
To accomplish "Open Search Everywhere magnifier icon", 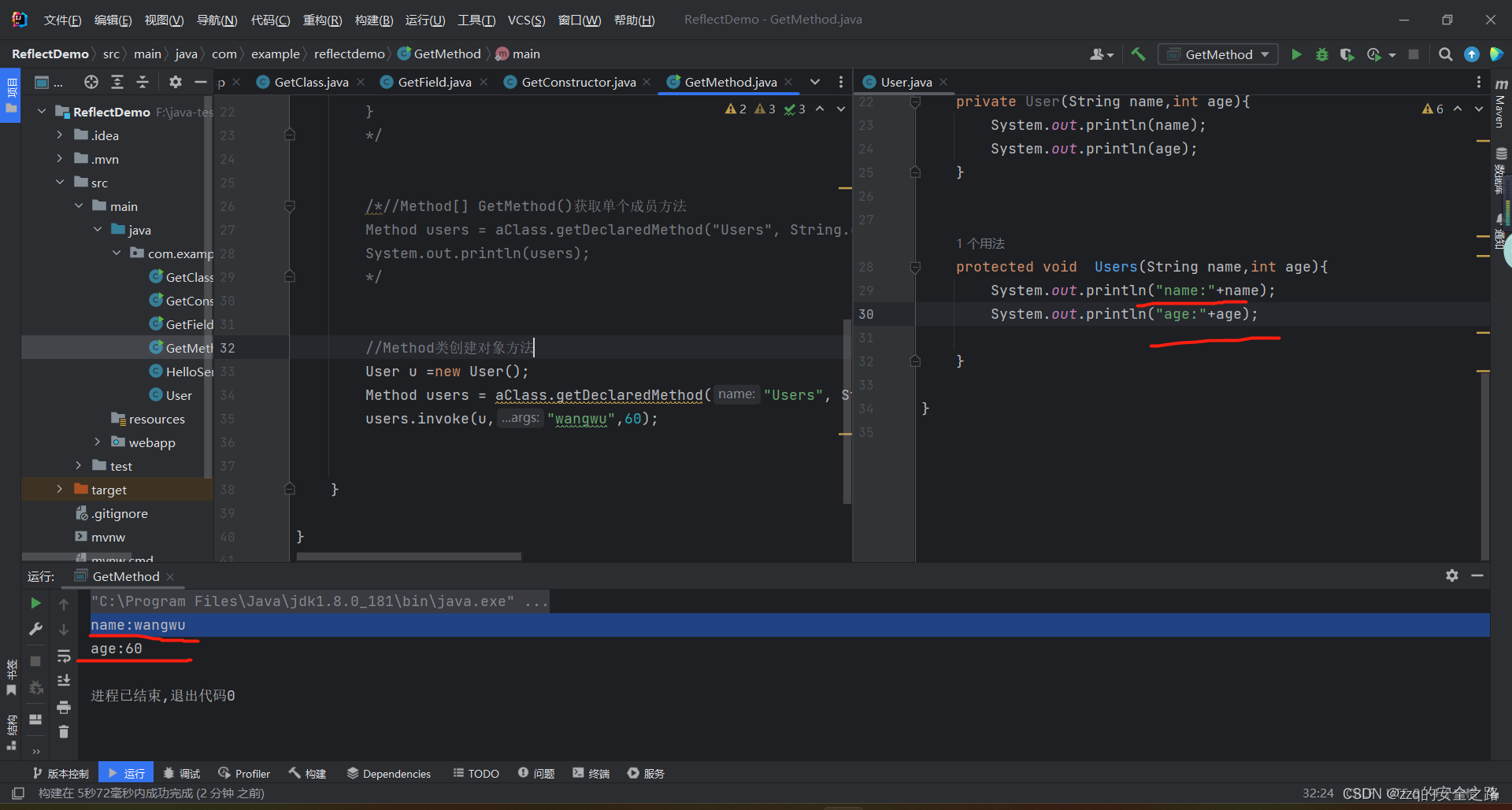I will 1445,54.
